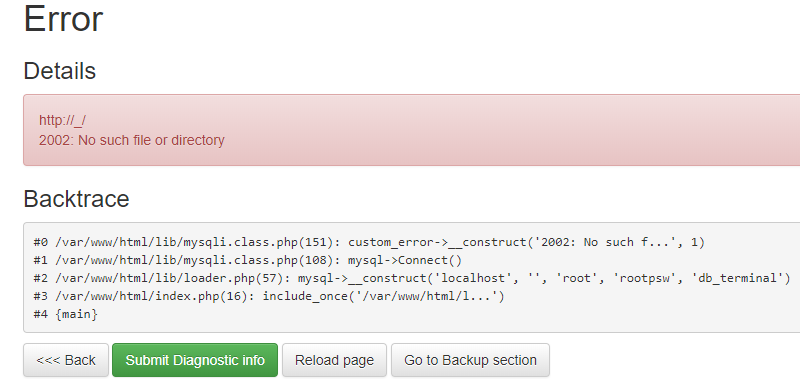Viewport: 800px width, 387px height.
Task: Select the http://_/ URL text
Action: coord(62,120)
